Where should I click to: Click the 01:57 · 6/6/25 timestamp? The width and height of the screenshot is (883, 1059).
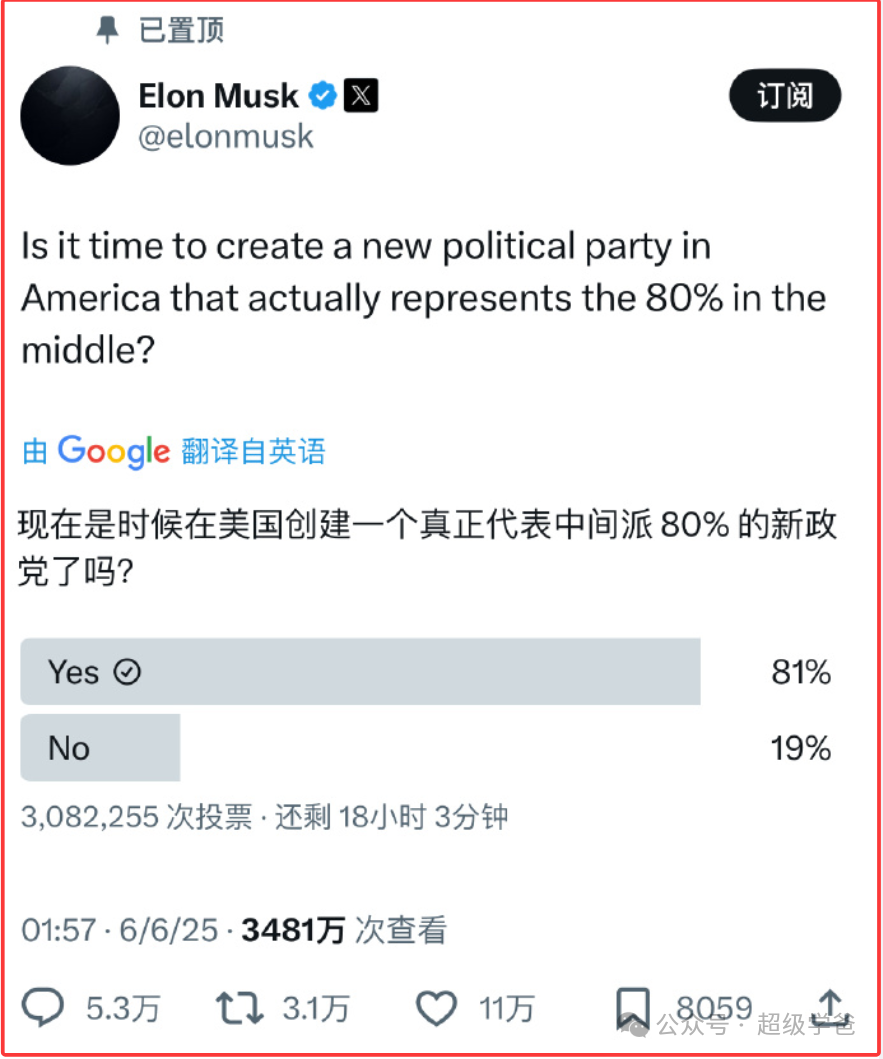tap(119, 930)
